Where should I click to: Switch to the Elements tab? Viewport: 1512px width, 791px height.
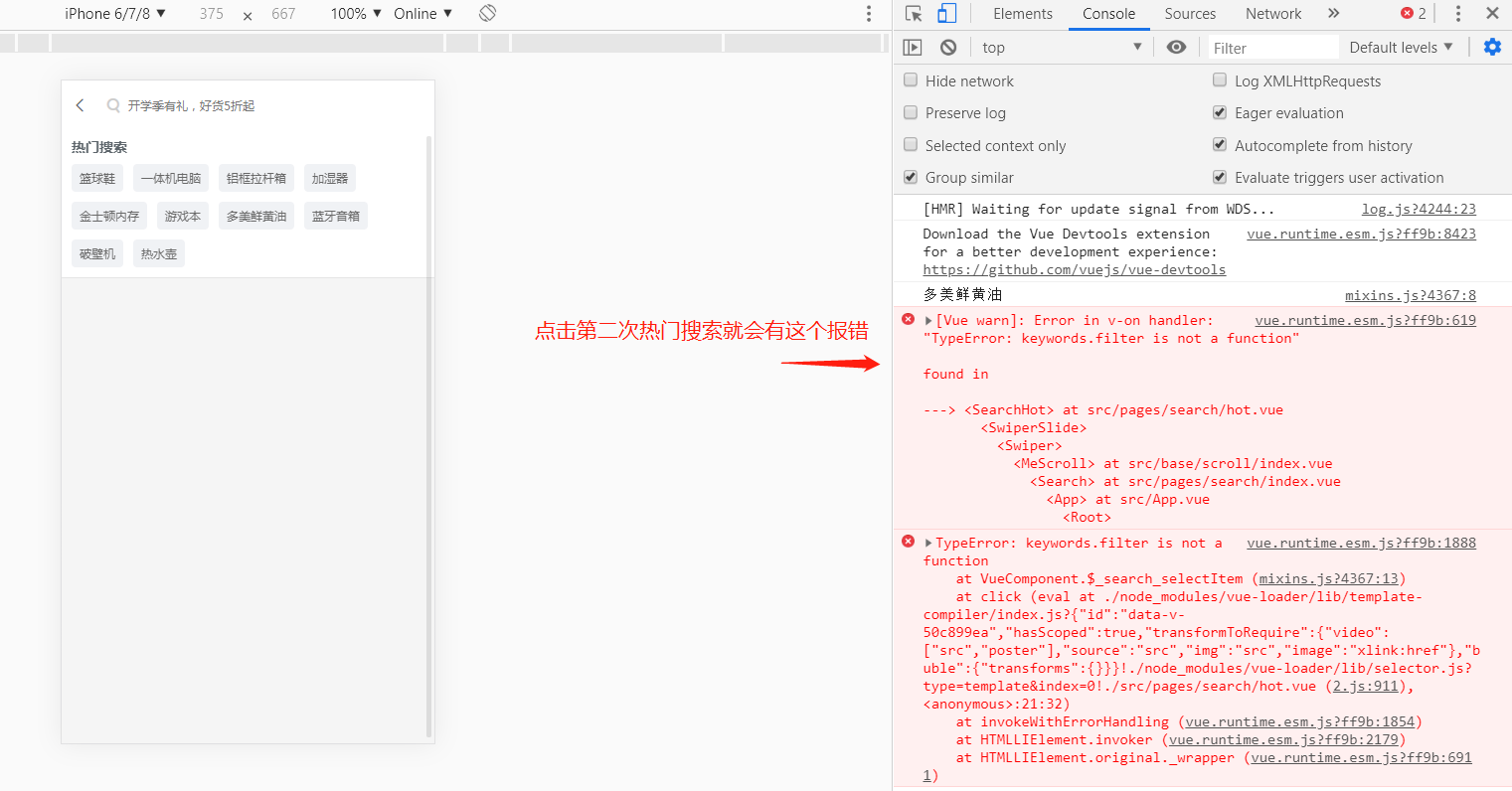click(x=1022, y=13)
